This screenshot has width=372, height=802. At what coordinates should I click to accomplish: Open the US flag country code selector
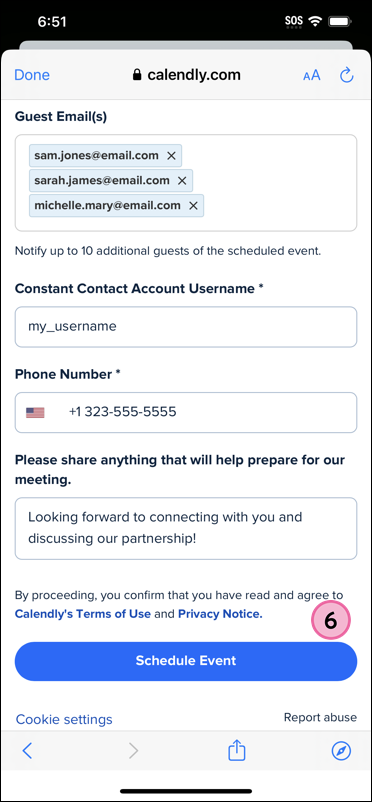(x=35, y=412)
